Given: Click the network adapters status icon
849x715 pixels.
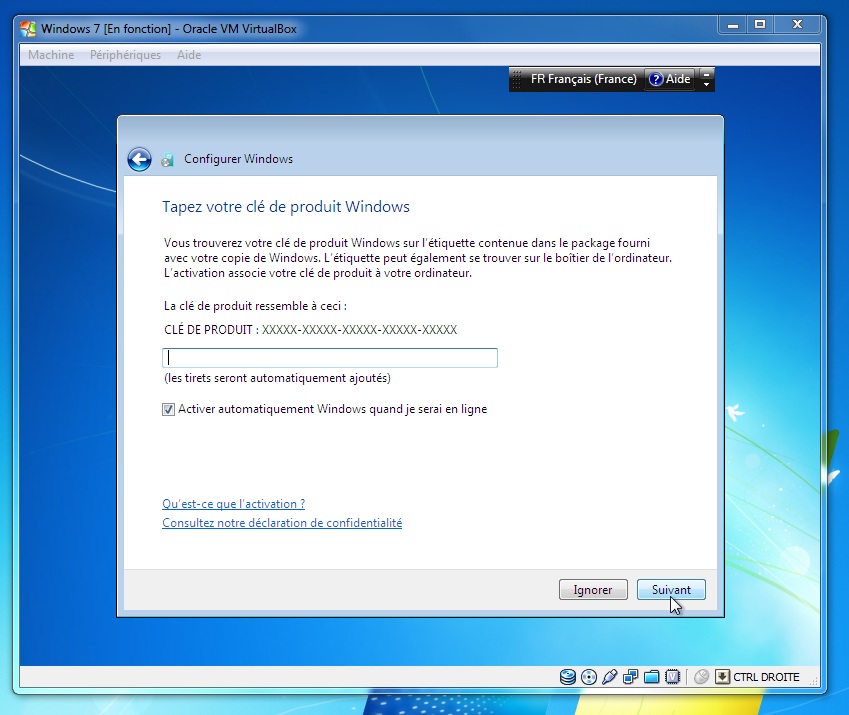Looking at the screenshot, I should coord(631,677).
